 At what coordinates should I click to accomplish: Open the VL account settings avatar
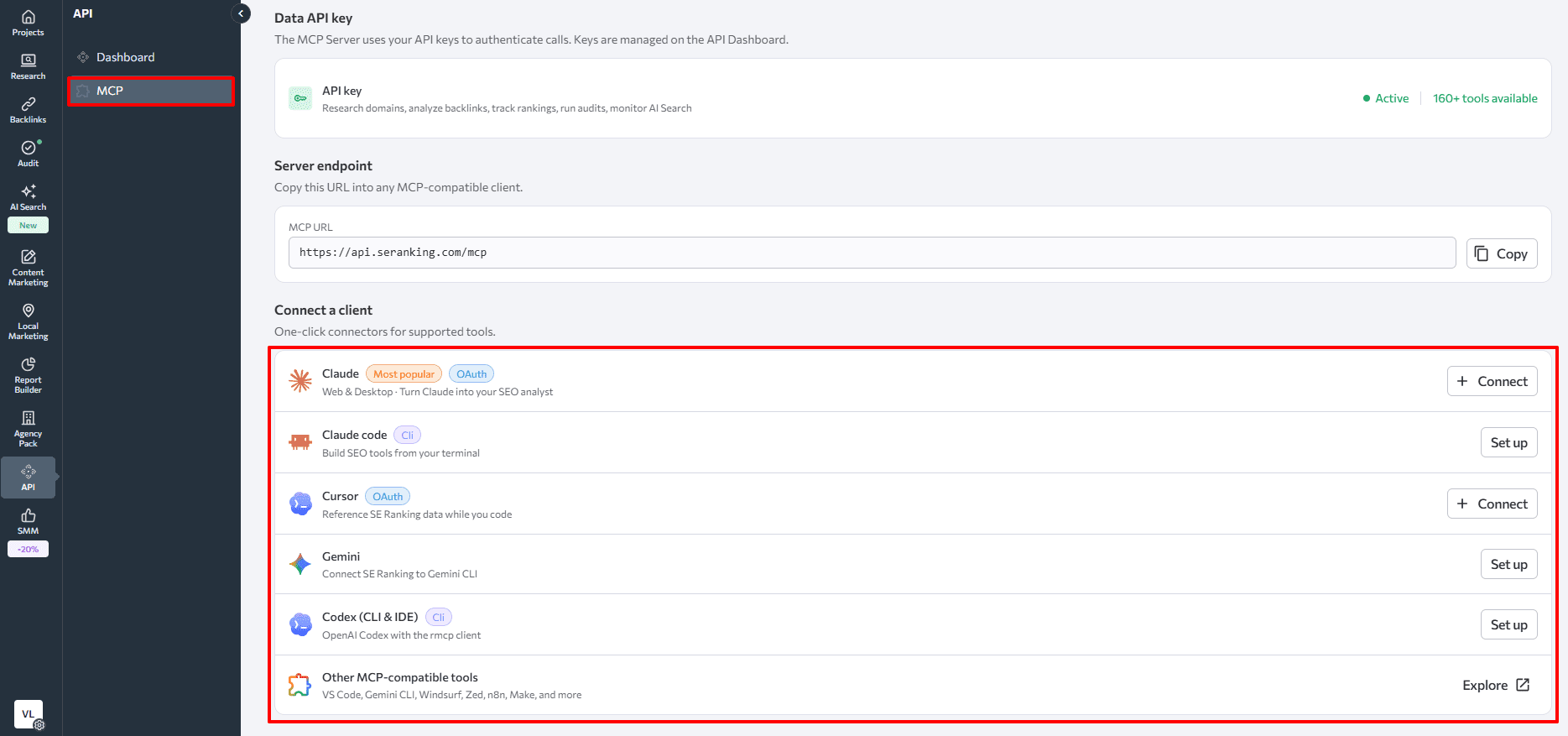coord(29,714)
